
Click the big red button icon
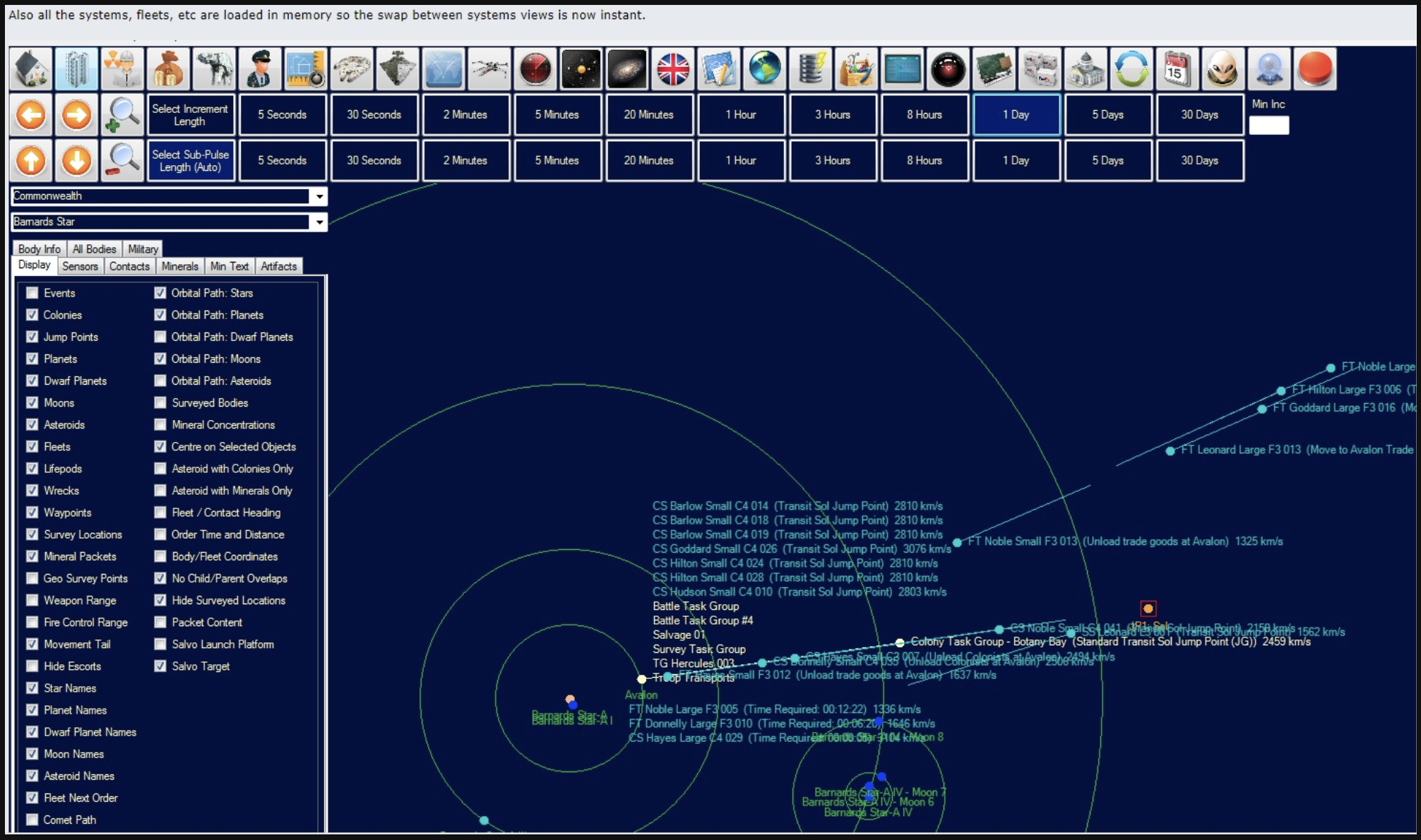[x=1315, y=69]
